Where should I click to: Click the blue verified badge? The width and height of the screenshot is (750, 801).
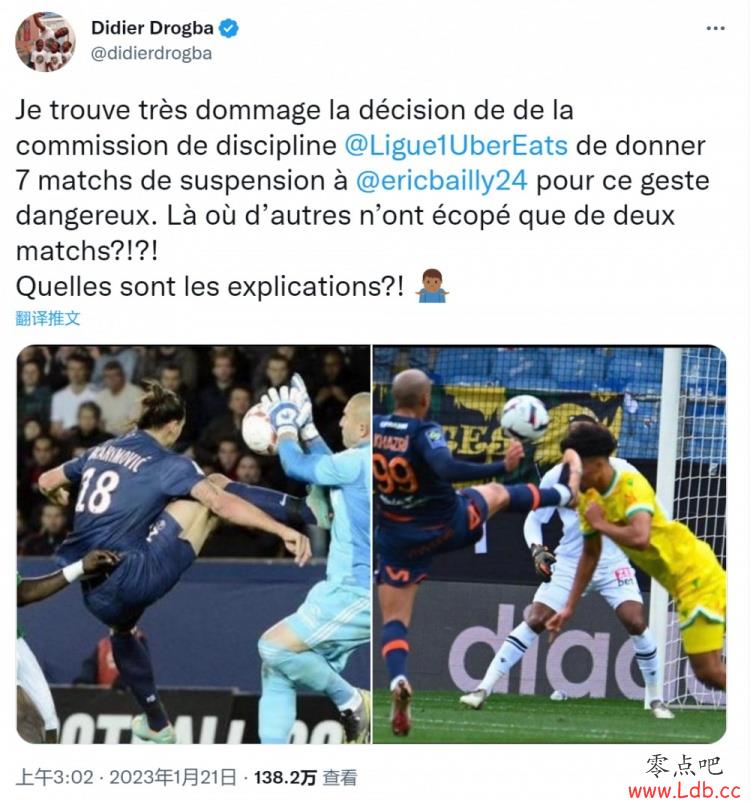click(x=228, y=28)
